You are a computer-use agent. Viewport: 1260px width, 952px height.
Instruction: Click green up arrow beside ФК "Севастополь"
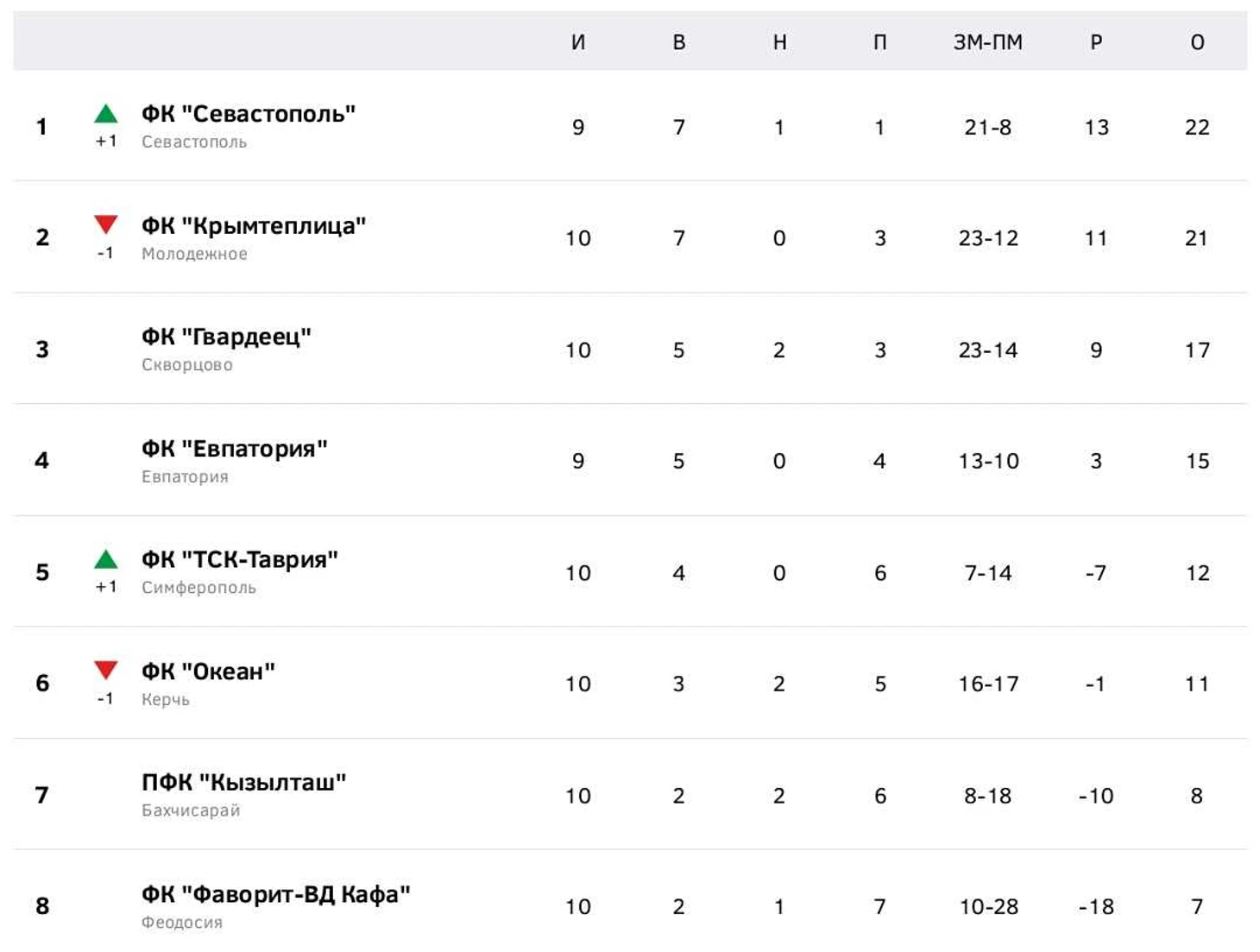click(x=106, y=114)
